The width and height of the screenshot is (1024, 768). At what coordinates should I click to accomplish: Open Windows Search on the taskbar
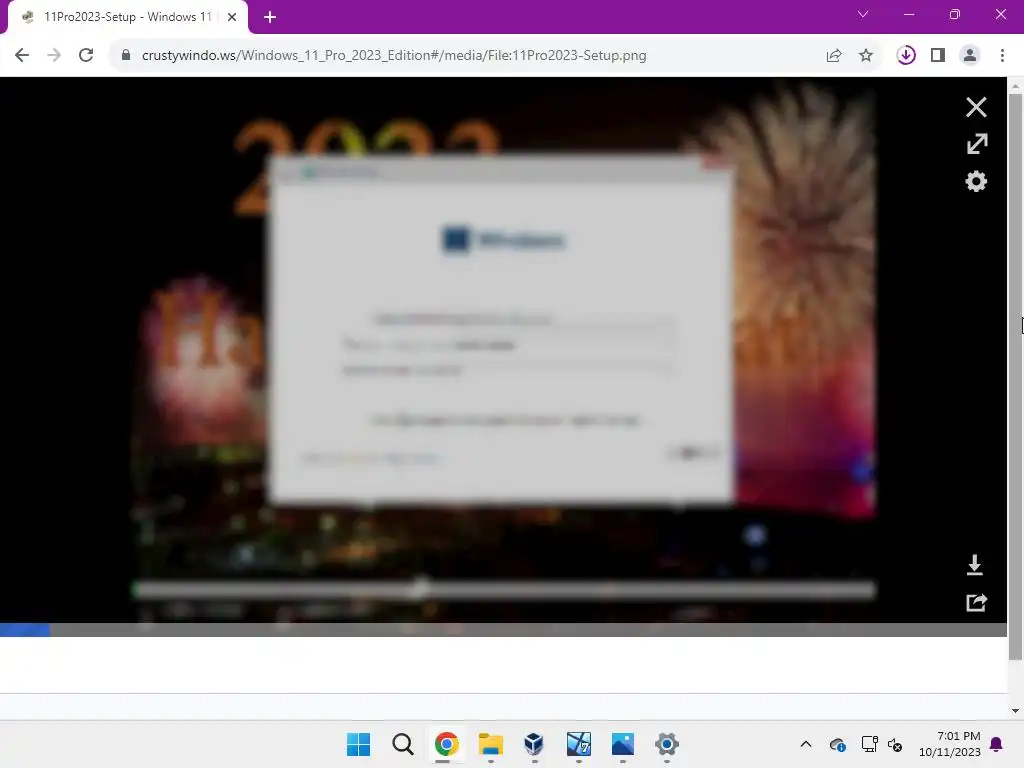402,744
